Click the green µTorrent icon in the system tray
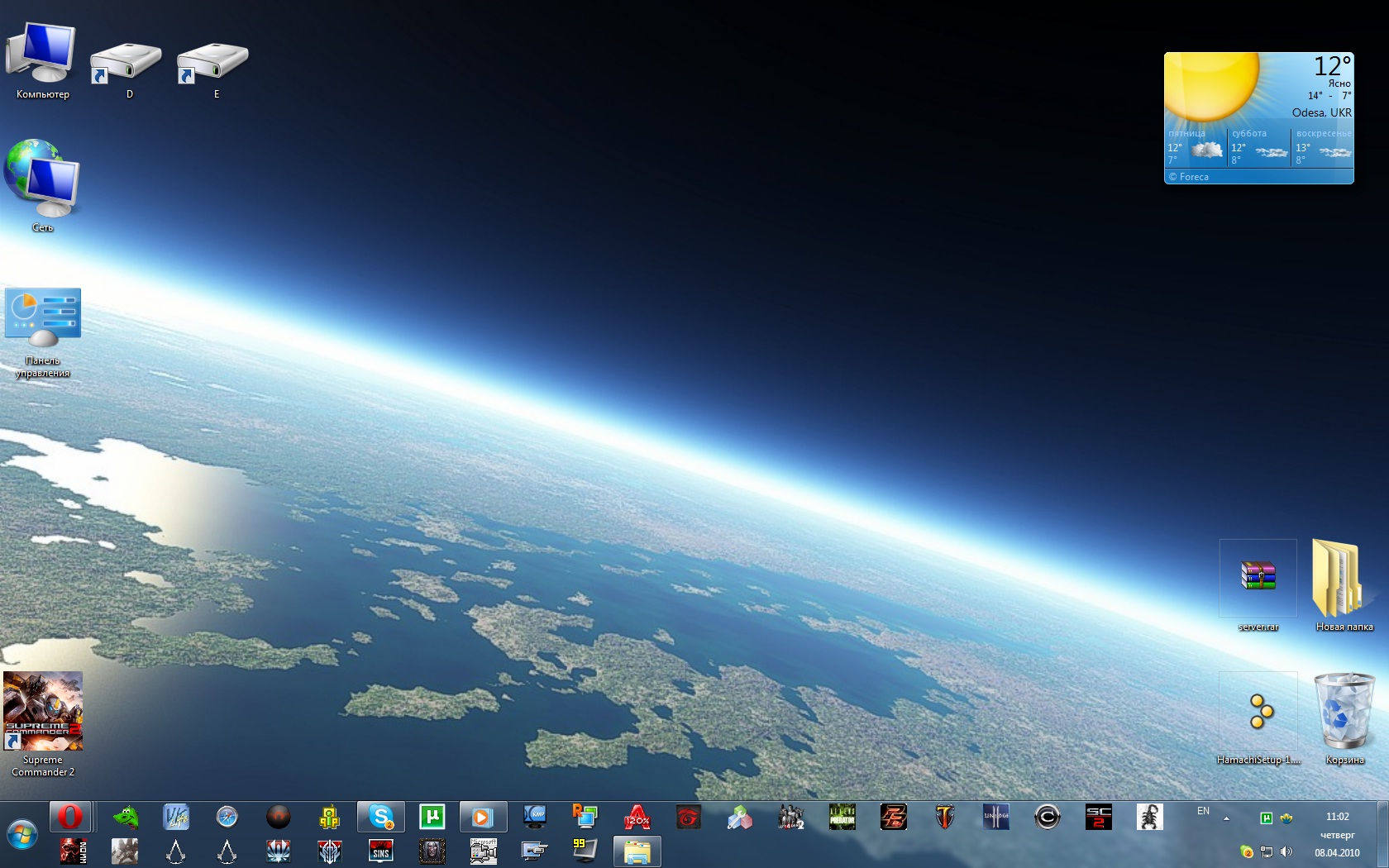 click(x=1266, y=818)
